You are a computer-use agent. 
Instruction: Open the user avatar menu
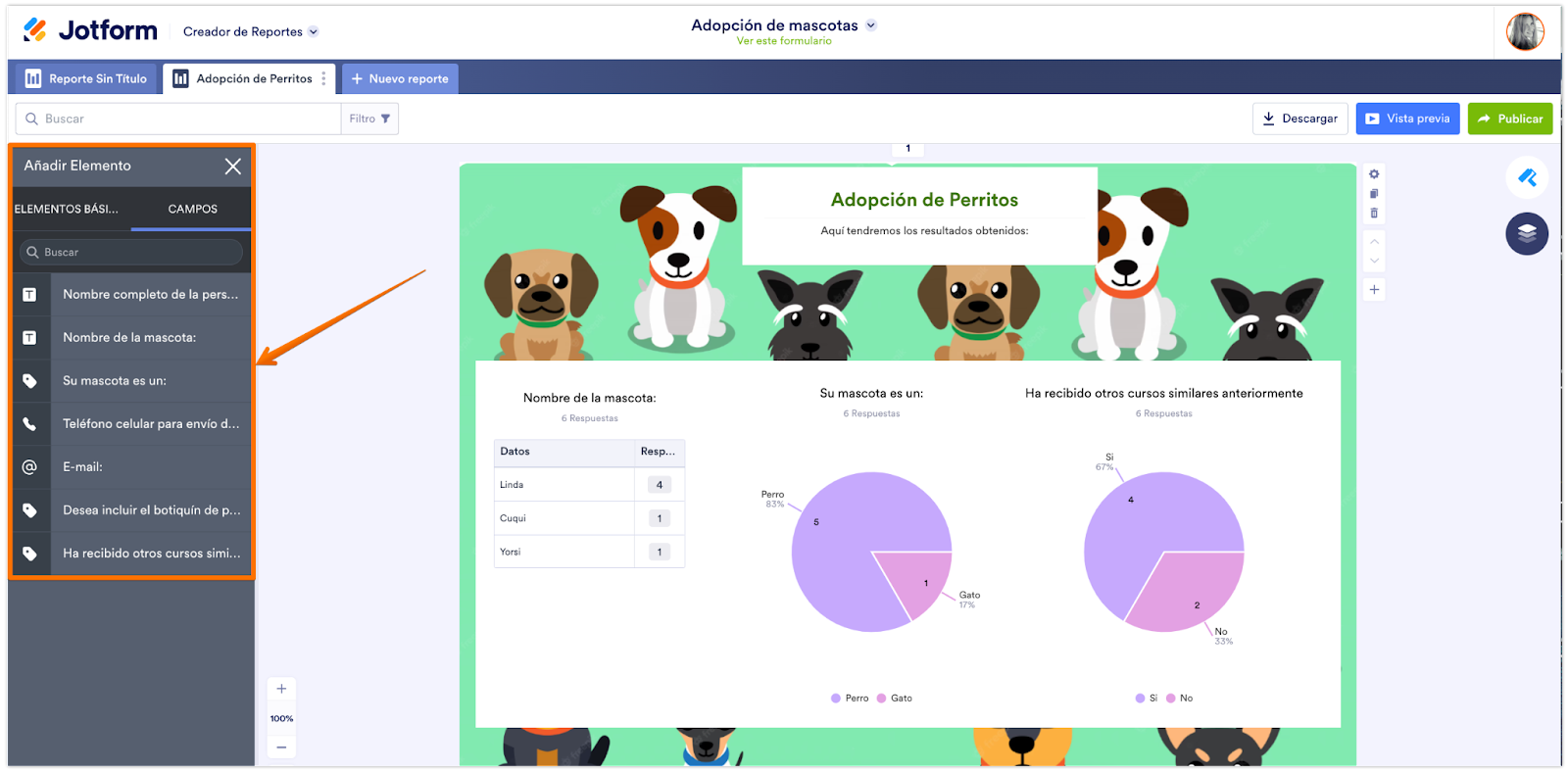[1525, 32]
